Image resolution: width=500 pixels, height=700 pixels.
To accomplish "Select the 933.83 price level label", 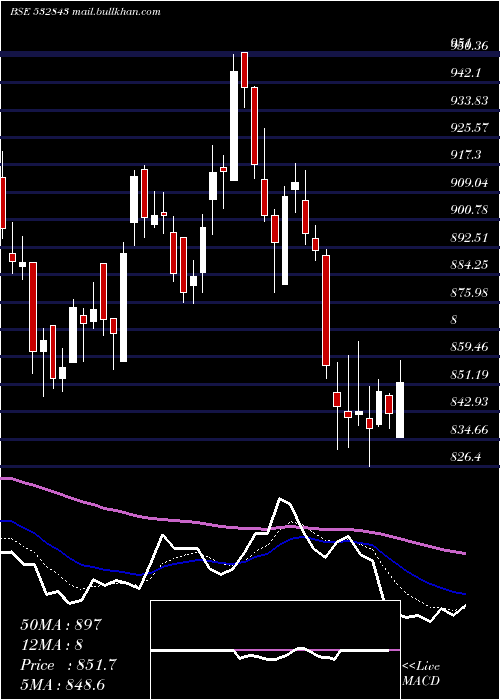I will pos(469,100).
